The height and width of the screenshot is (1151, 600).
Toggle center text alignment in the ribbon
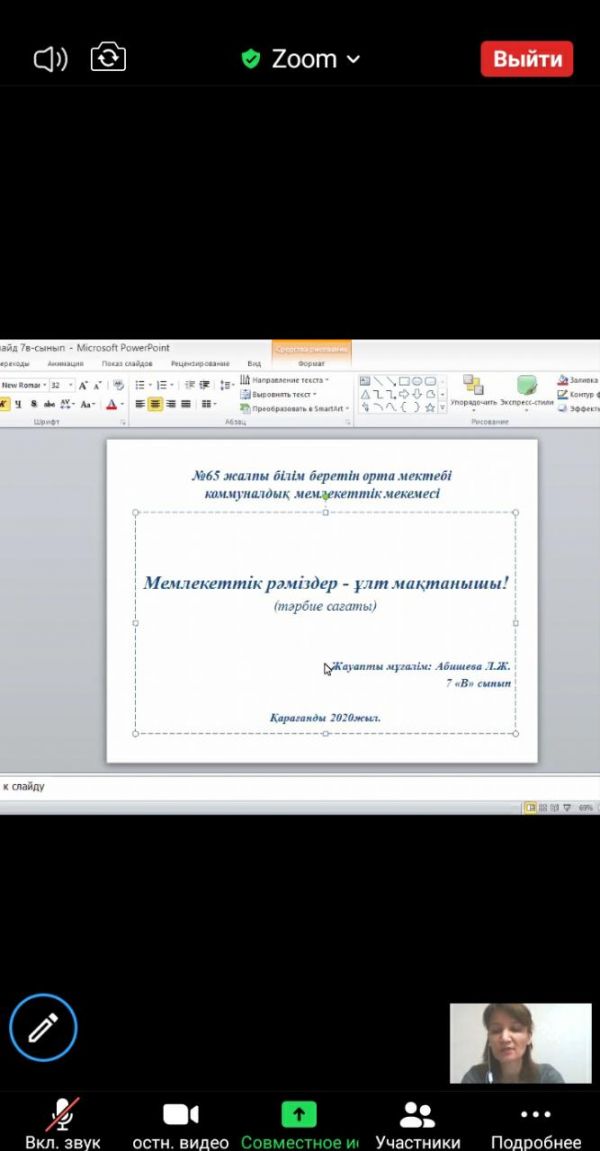tap(155, 404)
